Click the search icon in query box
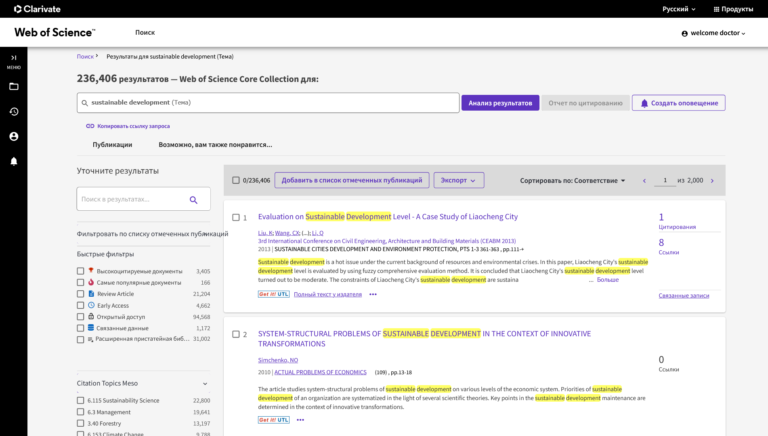The image size is (768, 436). (85, 103)
